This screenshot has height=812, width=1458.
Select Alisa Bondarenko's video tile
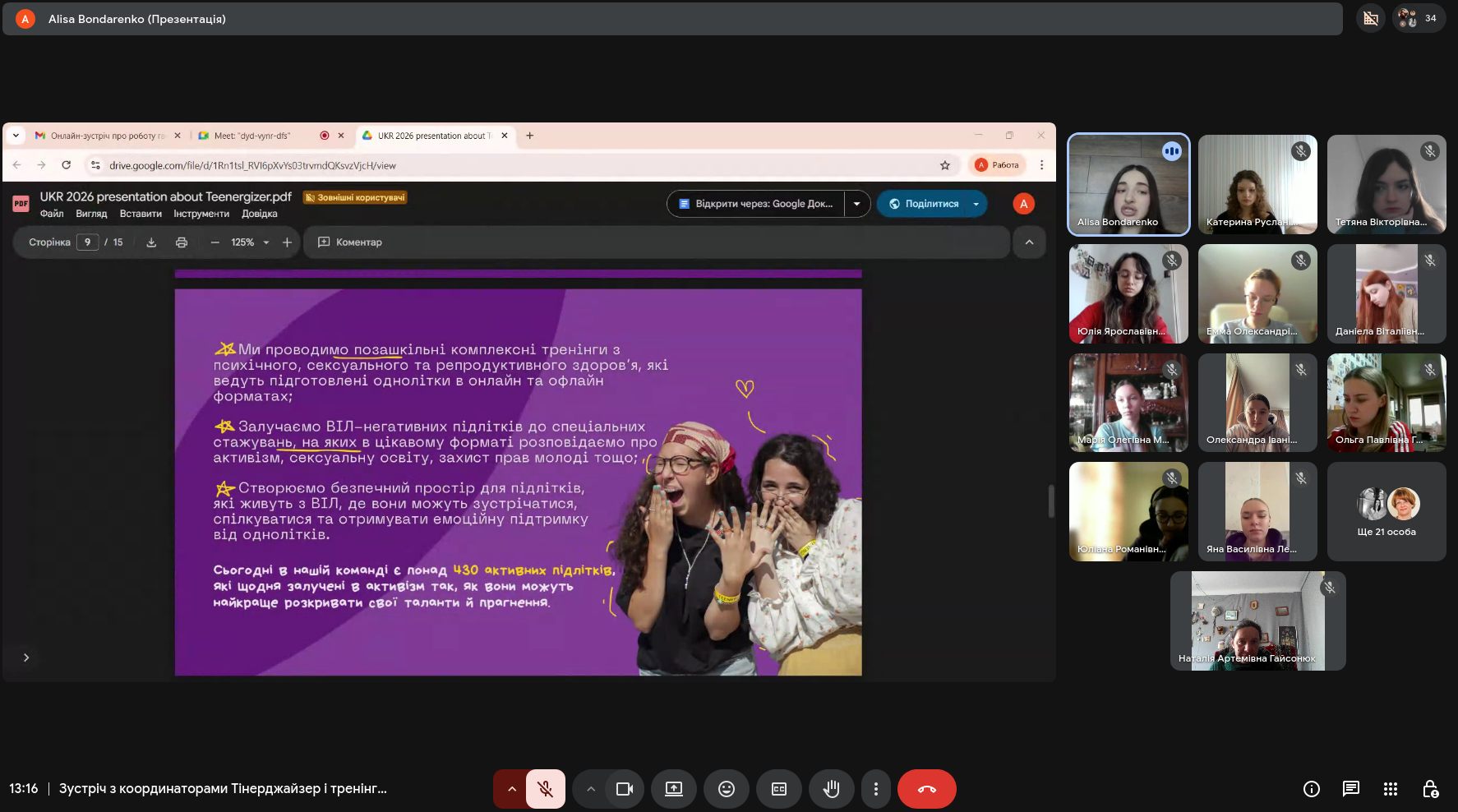(1128, 185)
